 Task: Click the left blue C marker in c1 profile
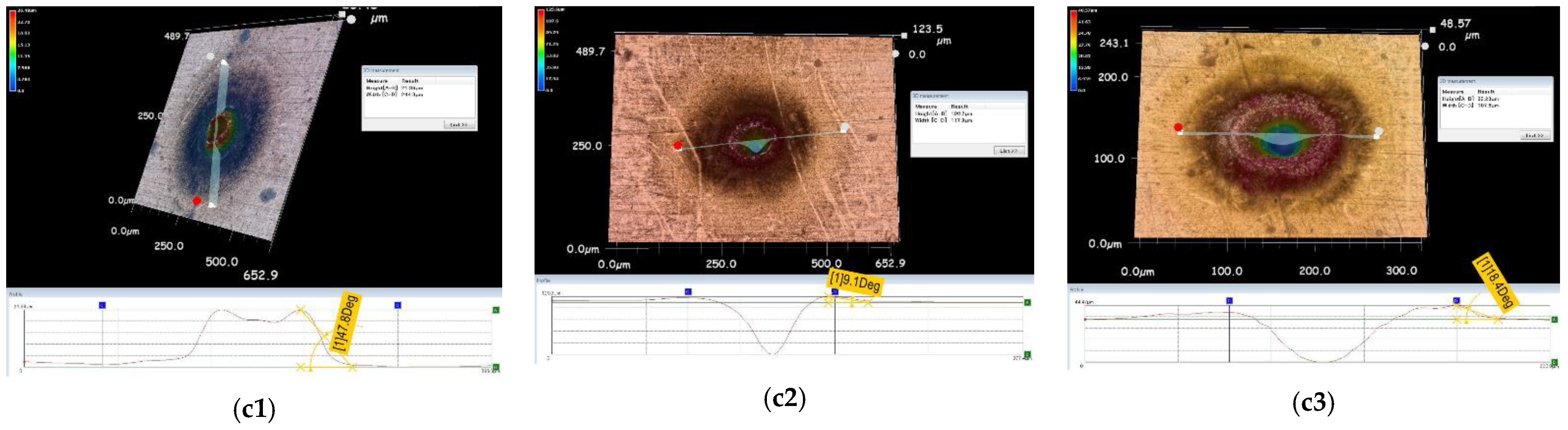pyautogui.click(x=102, y=305)
